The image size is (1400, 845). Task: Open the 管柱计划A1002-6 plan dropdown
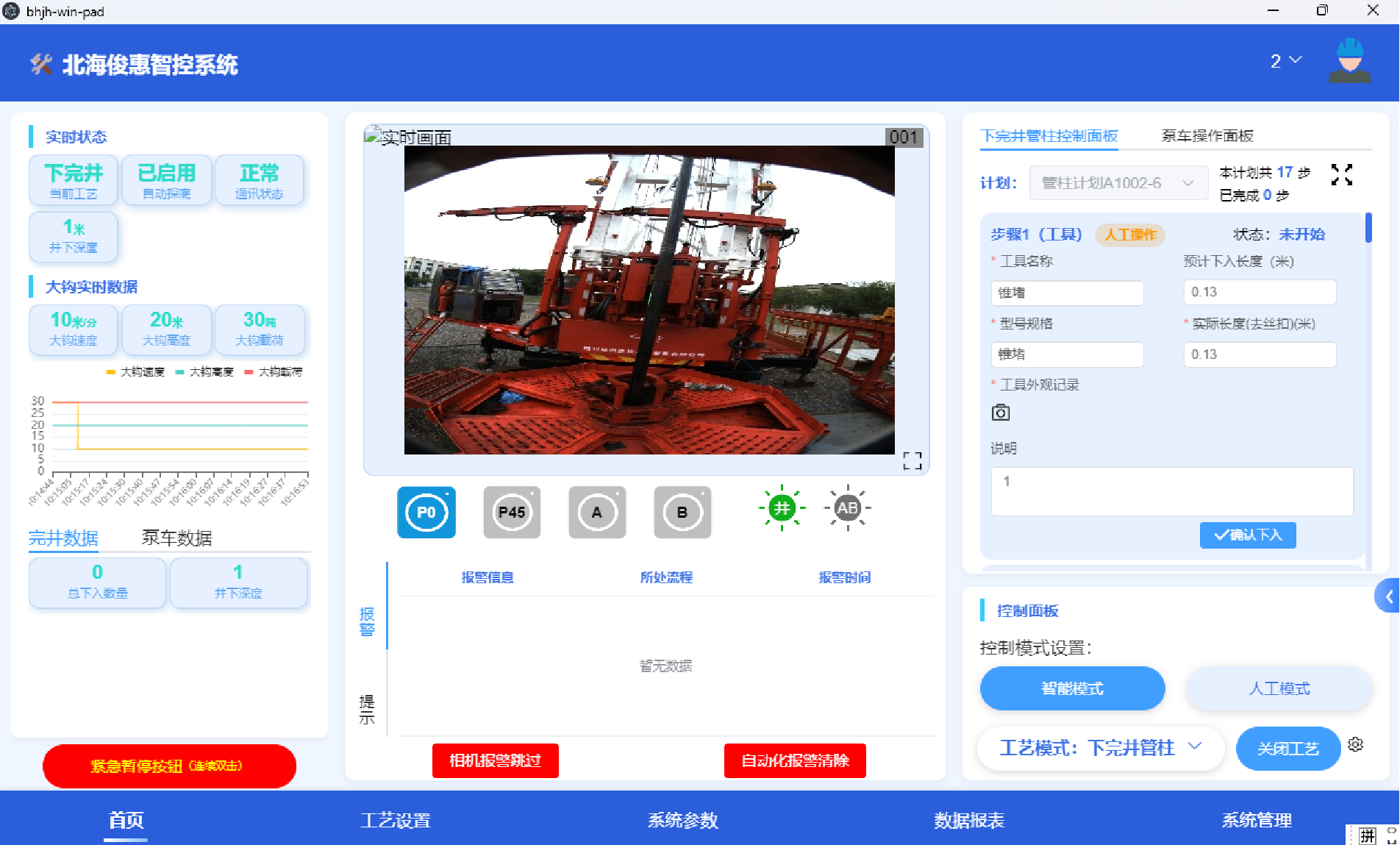pos(1118,183)
